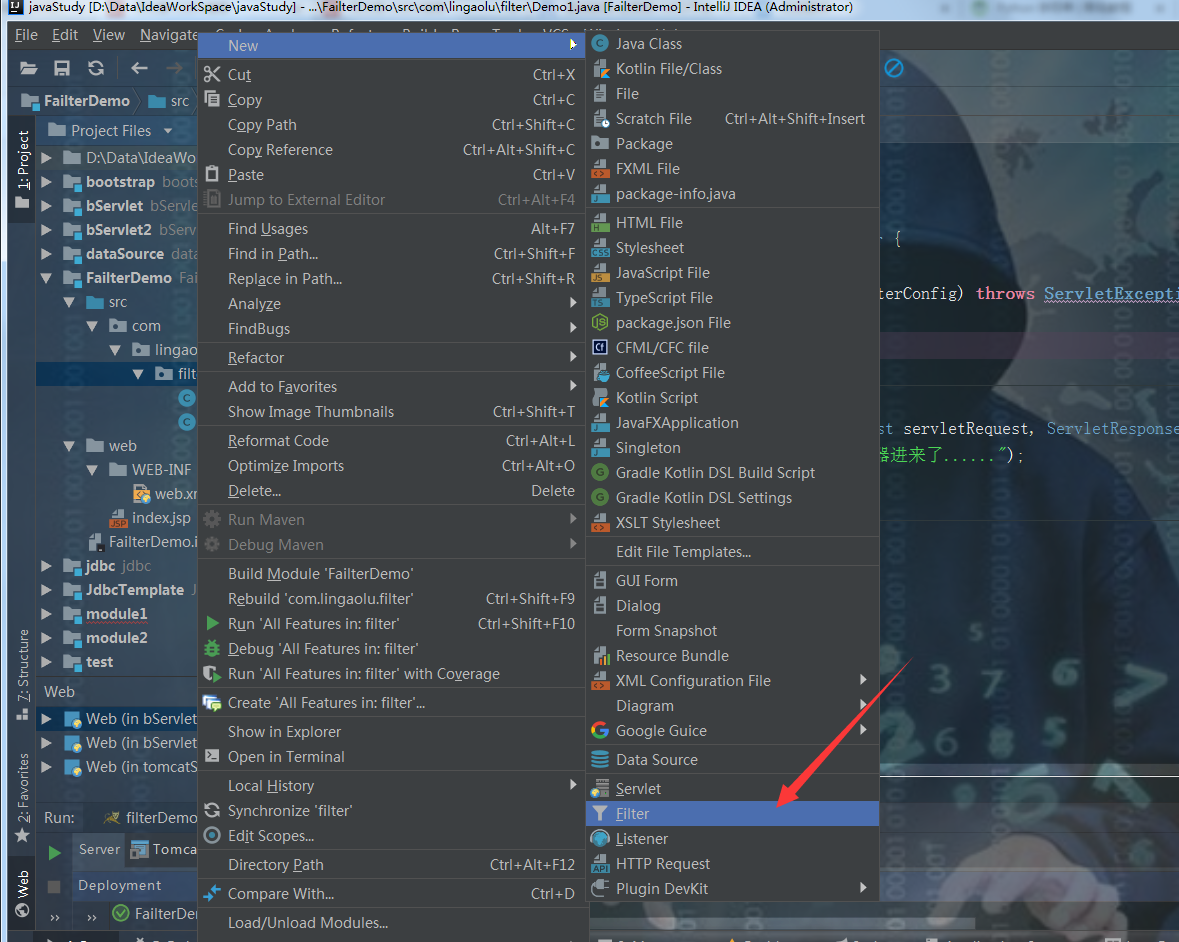This screenshot has width=1179, height=942.
Task: Choose Plugin DevKit submenu
Action: [x=732, y=889]
